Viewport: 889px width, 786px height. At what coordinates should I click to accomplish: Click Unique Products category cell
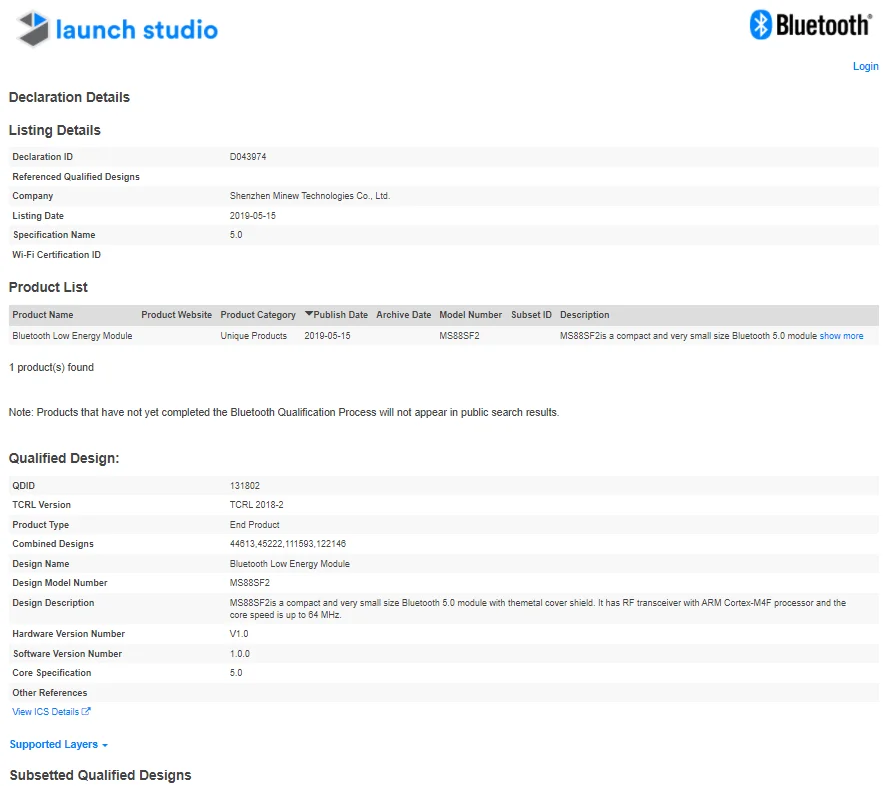[253, 336]
